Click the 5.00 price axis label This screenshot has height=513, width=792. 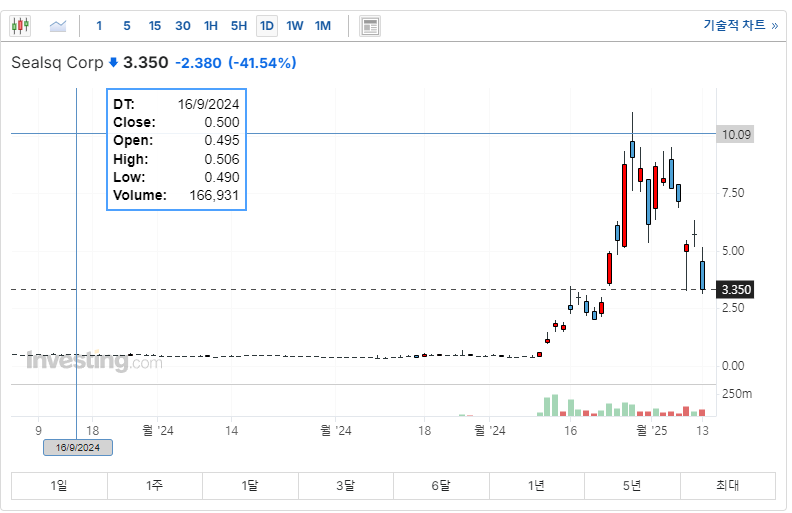(x=733, y=251)
